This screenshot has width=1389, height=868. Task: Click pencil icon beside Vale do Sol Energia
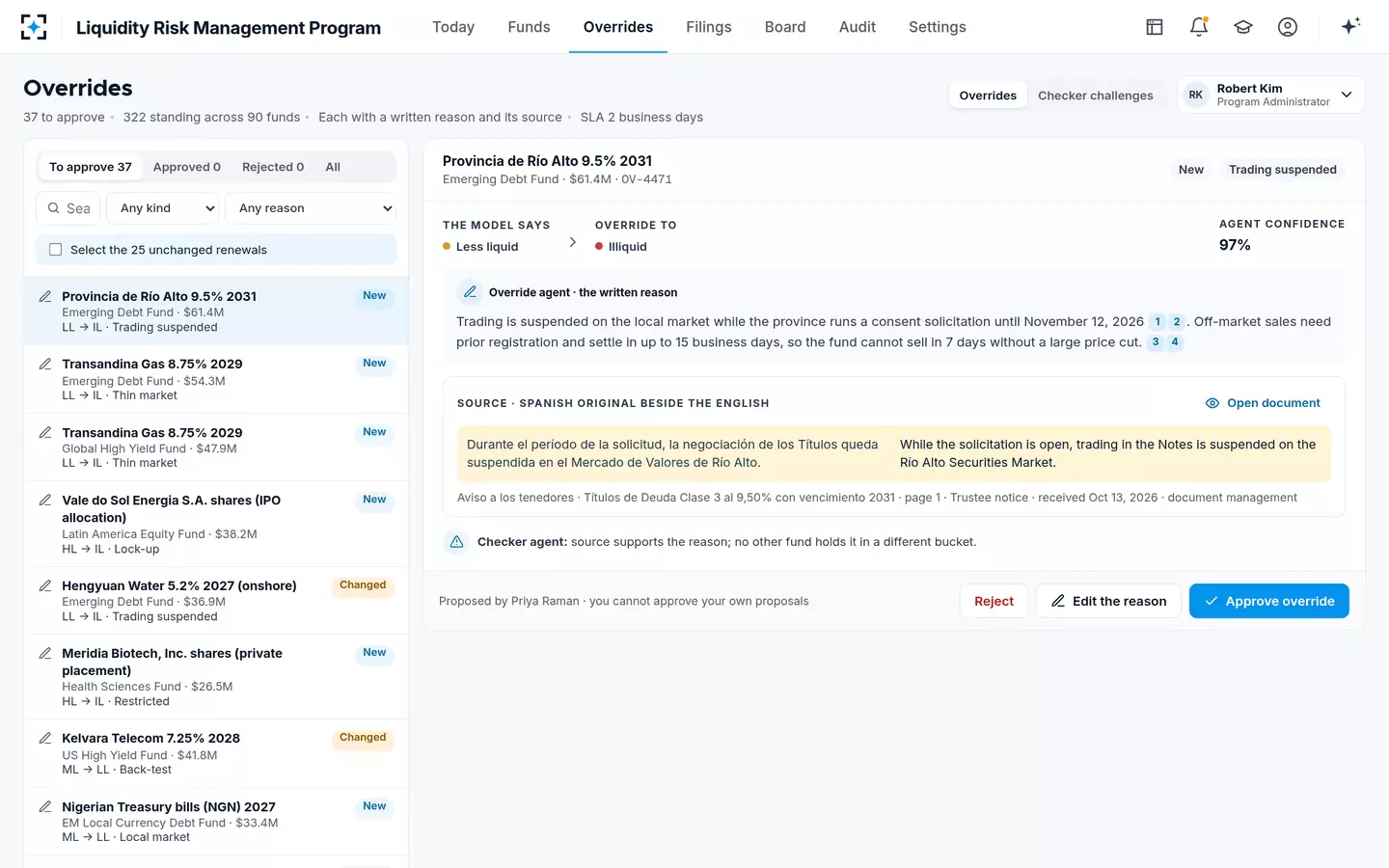click(x=45, y=500)
